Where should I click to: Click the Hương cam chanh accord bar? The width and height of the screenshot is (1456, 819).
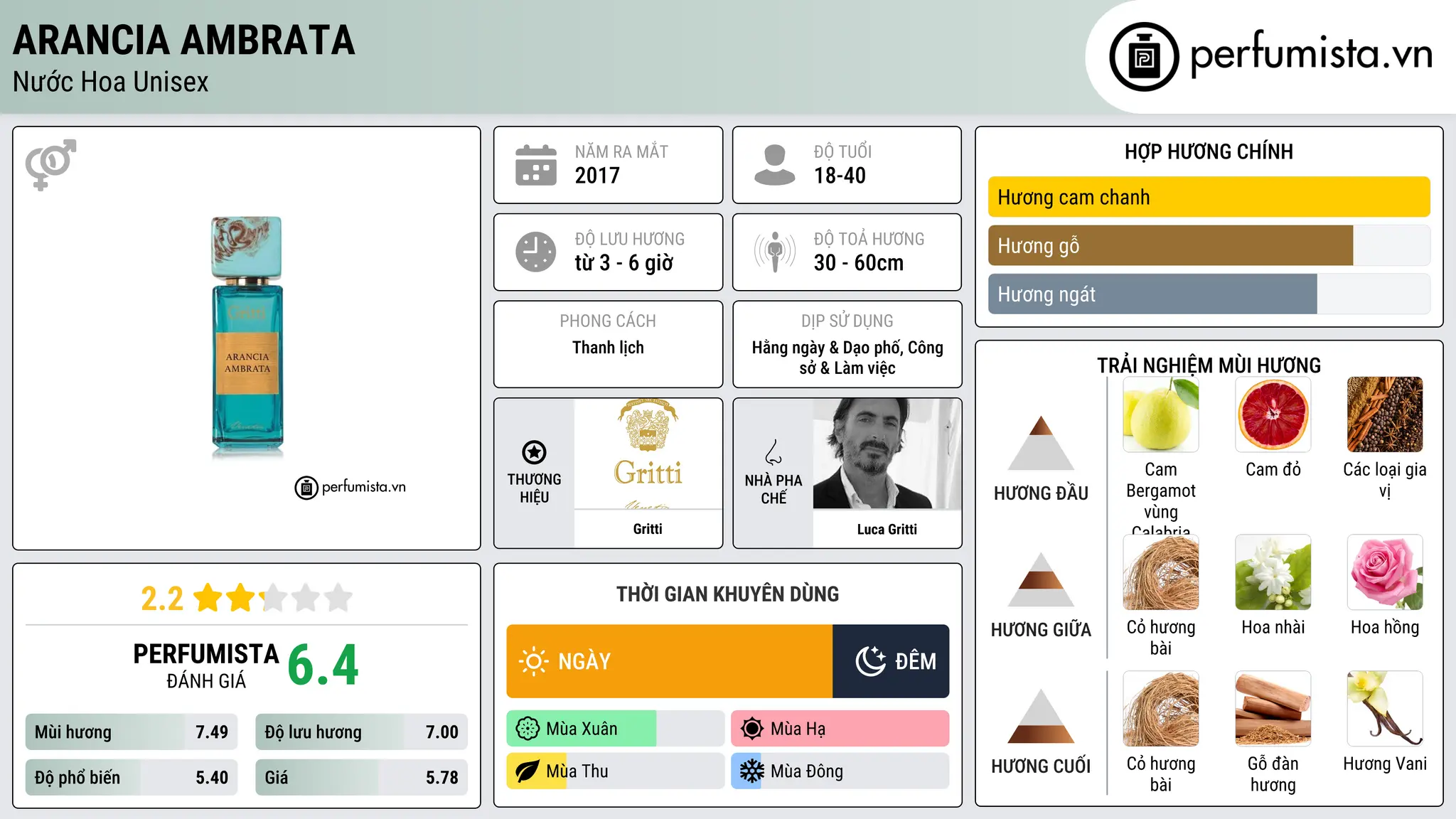click(1209, 197)
